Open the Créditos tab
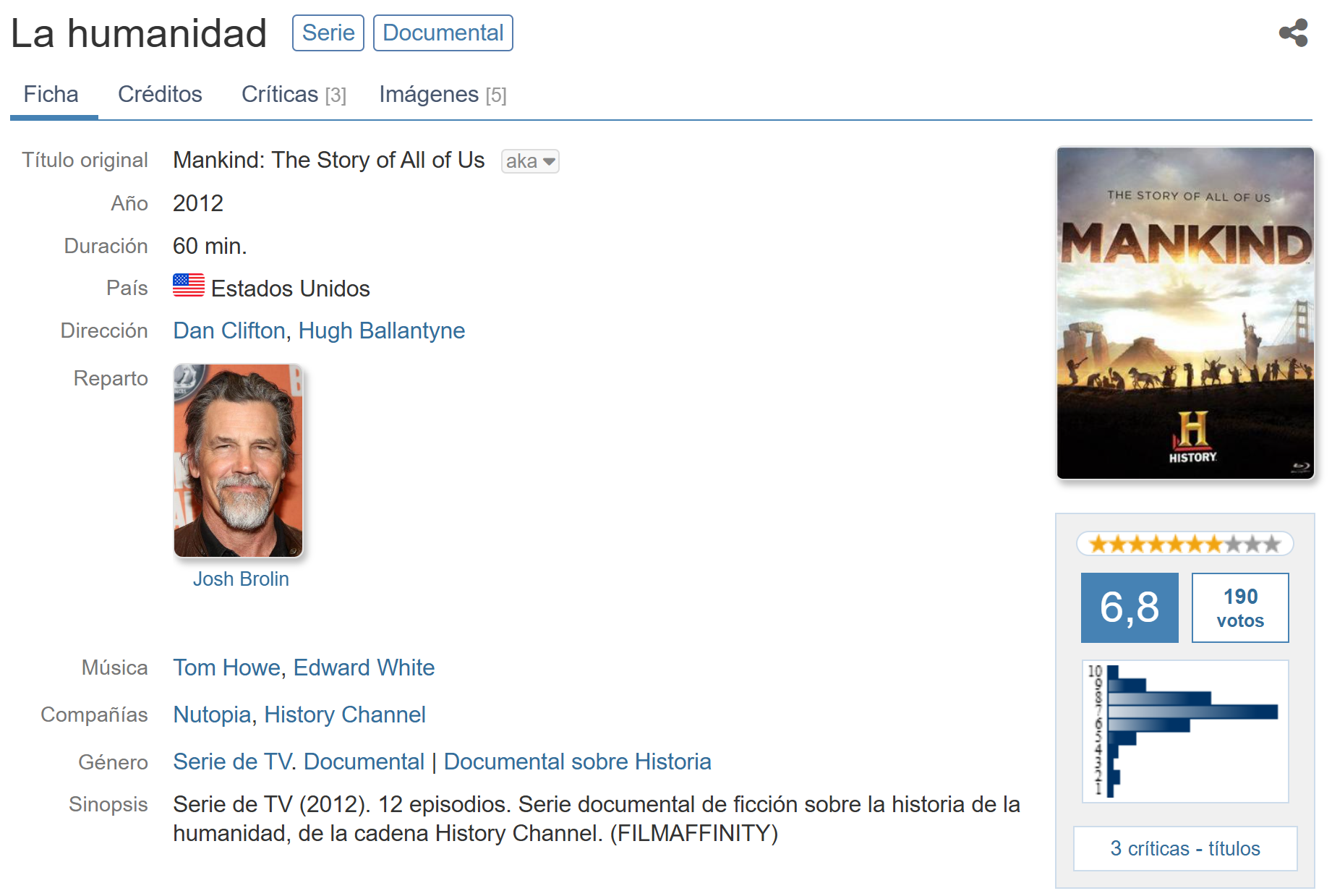Image resolution: width=1332 pixels, height=896 pixels. pyautogui.click(x=160, y=95)
